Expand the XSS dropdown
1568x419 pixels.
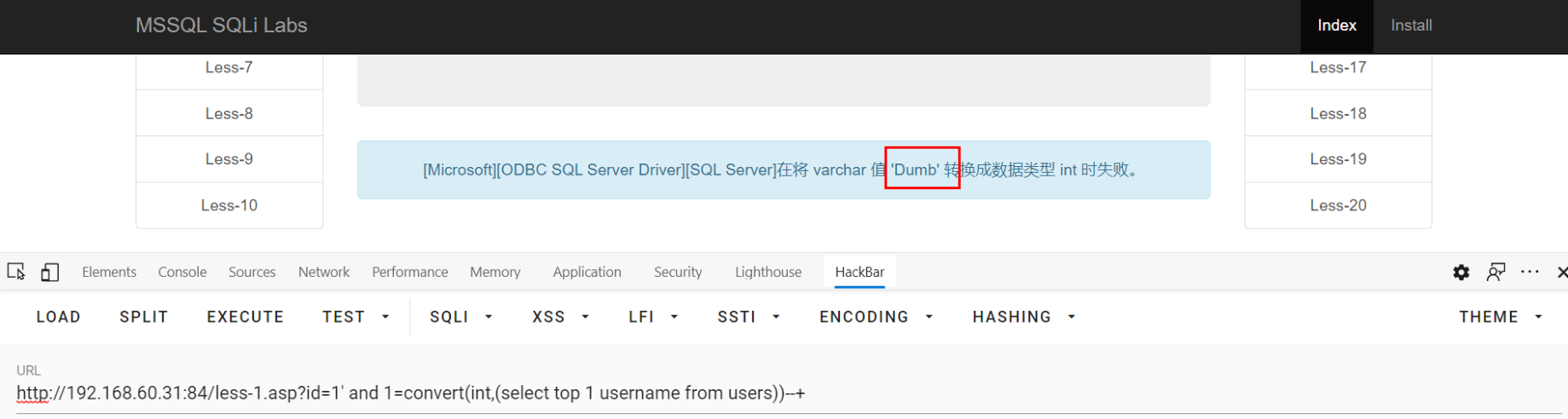coord(560,317)
